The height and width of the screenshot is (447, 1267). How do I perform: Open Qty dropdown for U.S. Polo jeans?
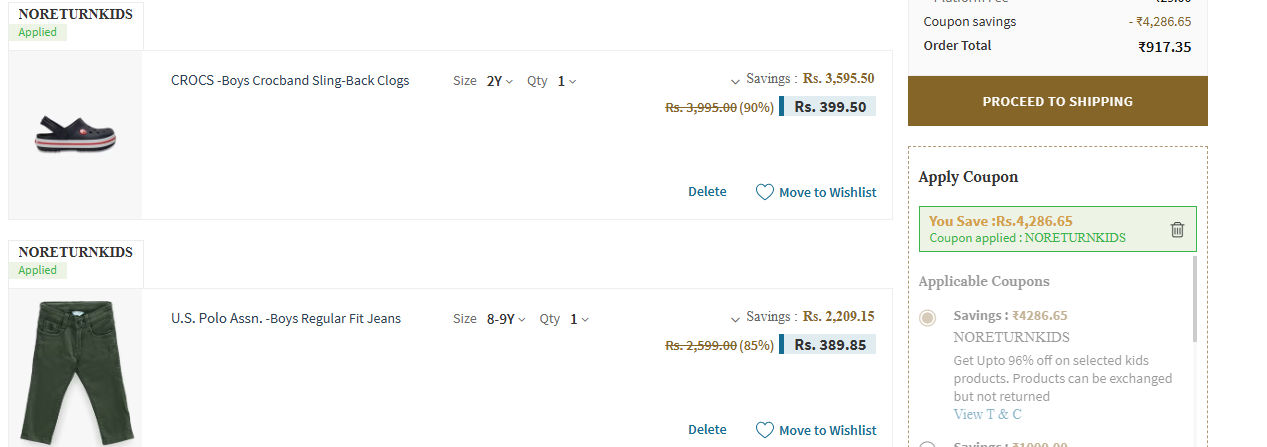pos(580,319)
